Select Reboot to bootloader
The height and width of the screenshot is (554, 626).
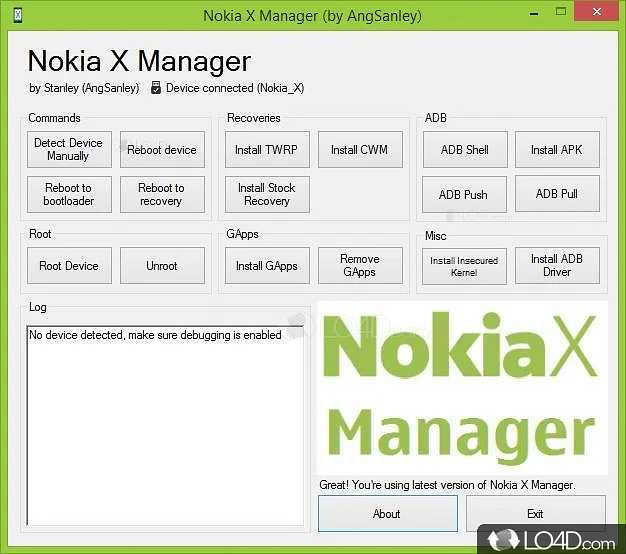click(x=69, y=194)
